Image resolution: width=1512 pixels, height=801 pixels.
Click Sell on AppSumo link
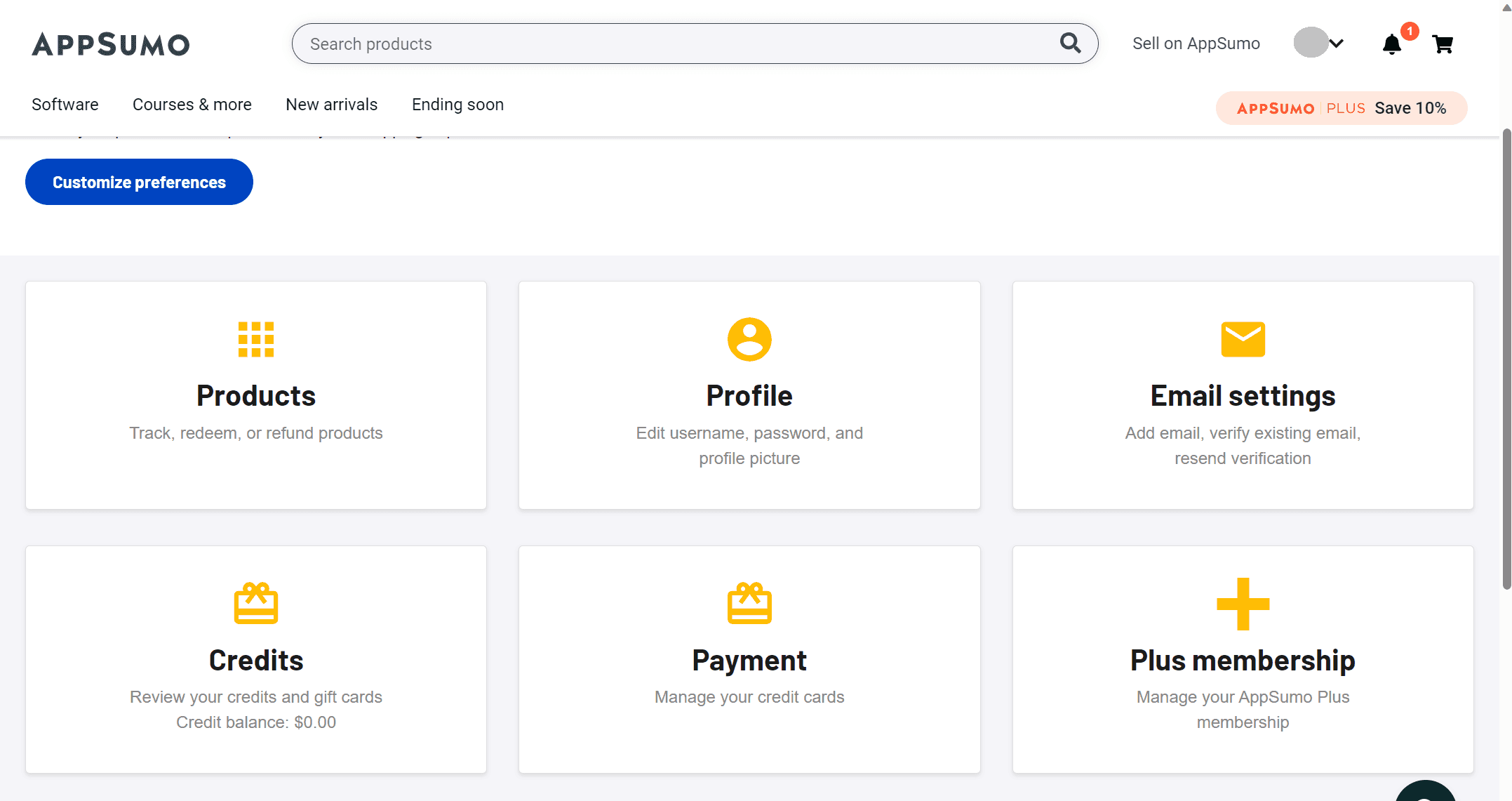(x=1196, y=44)
